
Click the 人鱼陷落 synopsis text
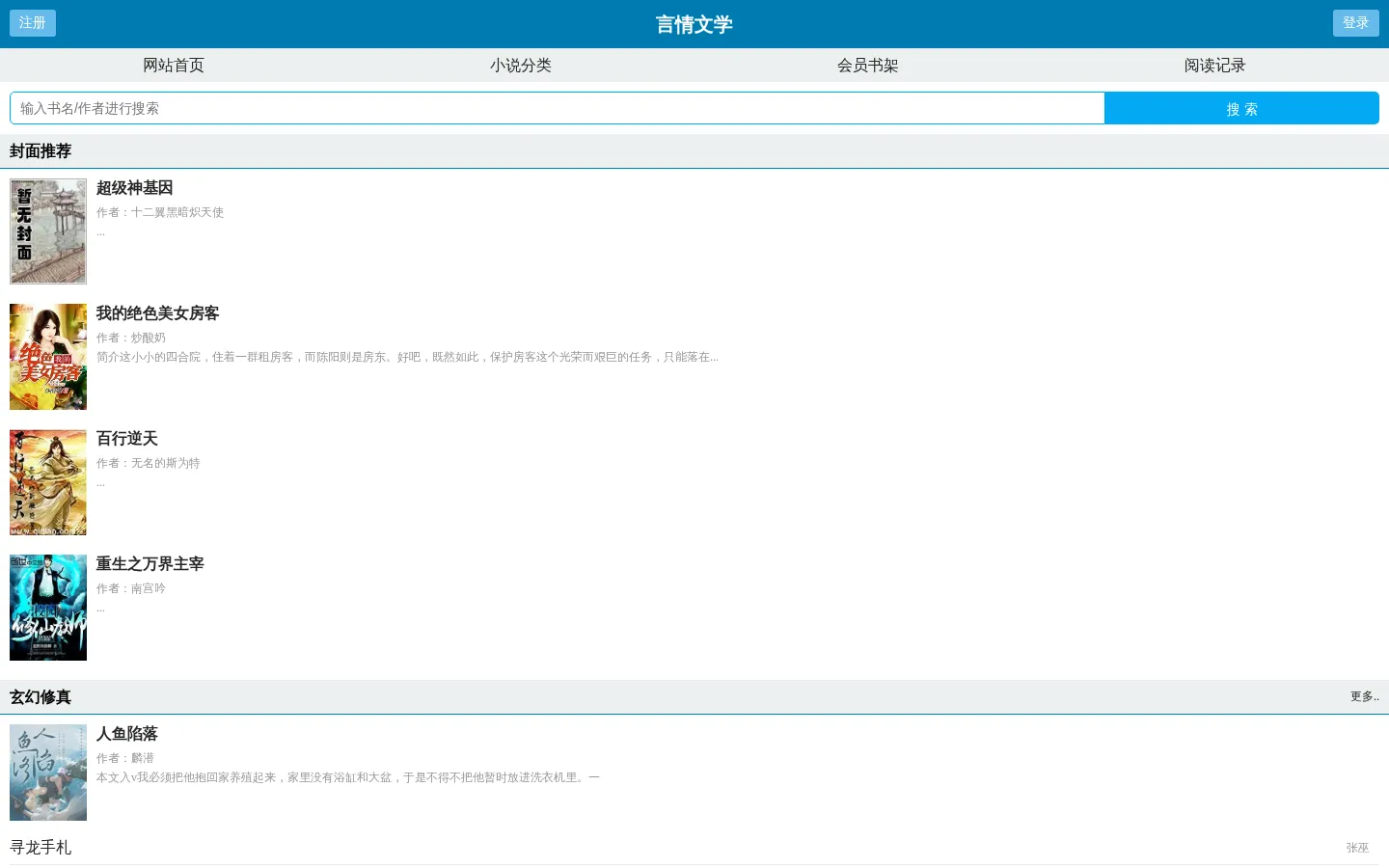(x=348, y=777)
